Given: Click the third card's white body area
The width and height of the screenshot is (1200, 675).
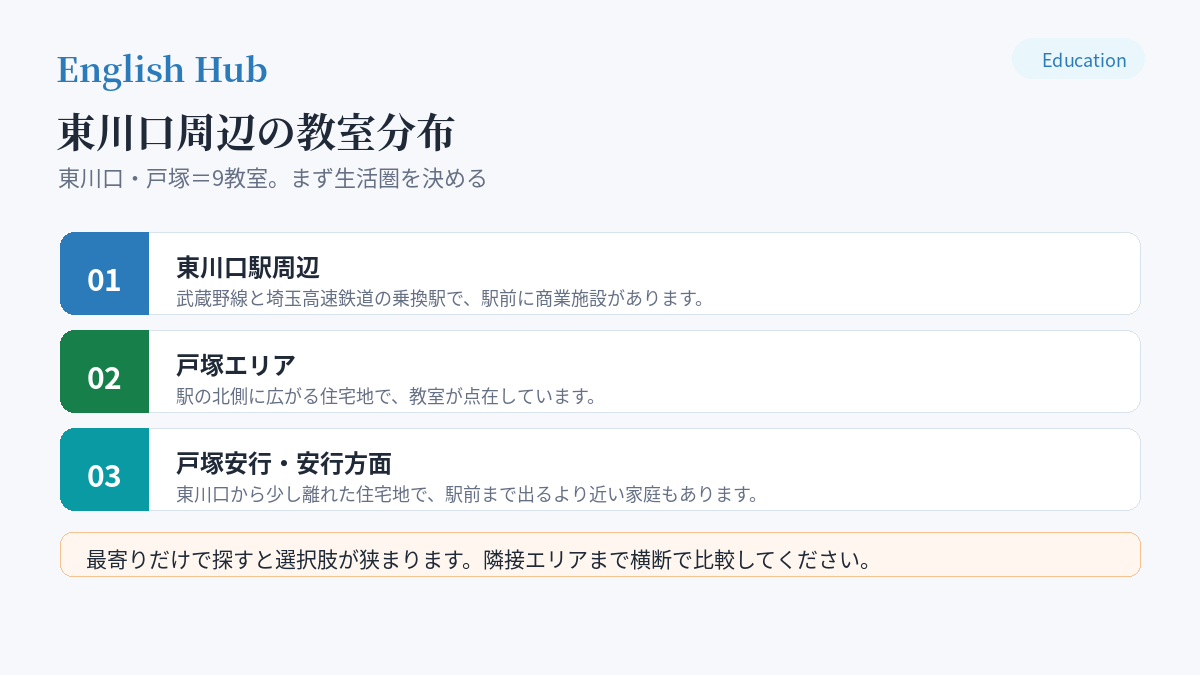Looking at the screenshot, I should click(x=644, y=470).
